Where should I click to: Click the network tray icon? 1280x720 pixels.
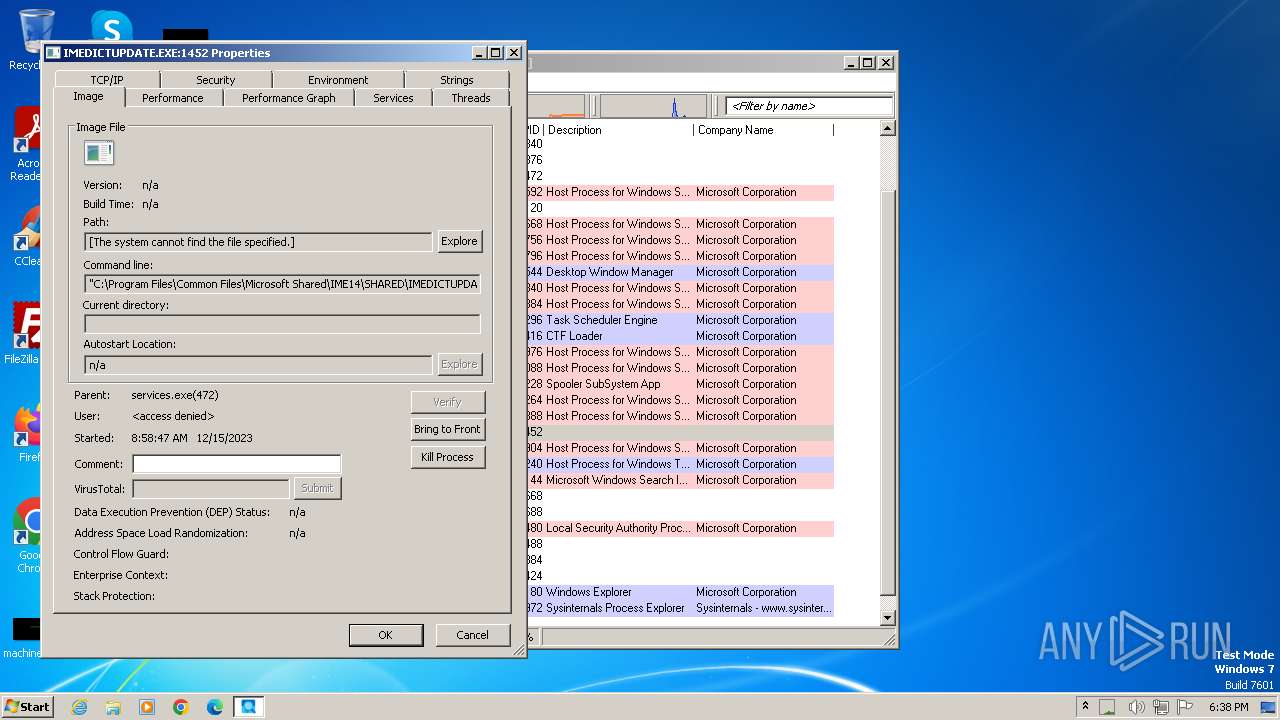point(1160,707)
